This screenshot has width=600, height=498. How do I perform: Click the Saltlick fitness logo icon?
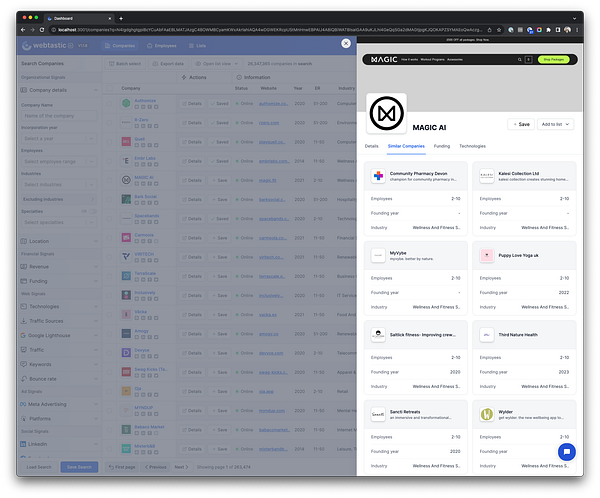(378, 335)
